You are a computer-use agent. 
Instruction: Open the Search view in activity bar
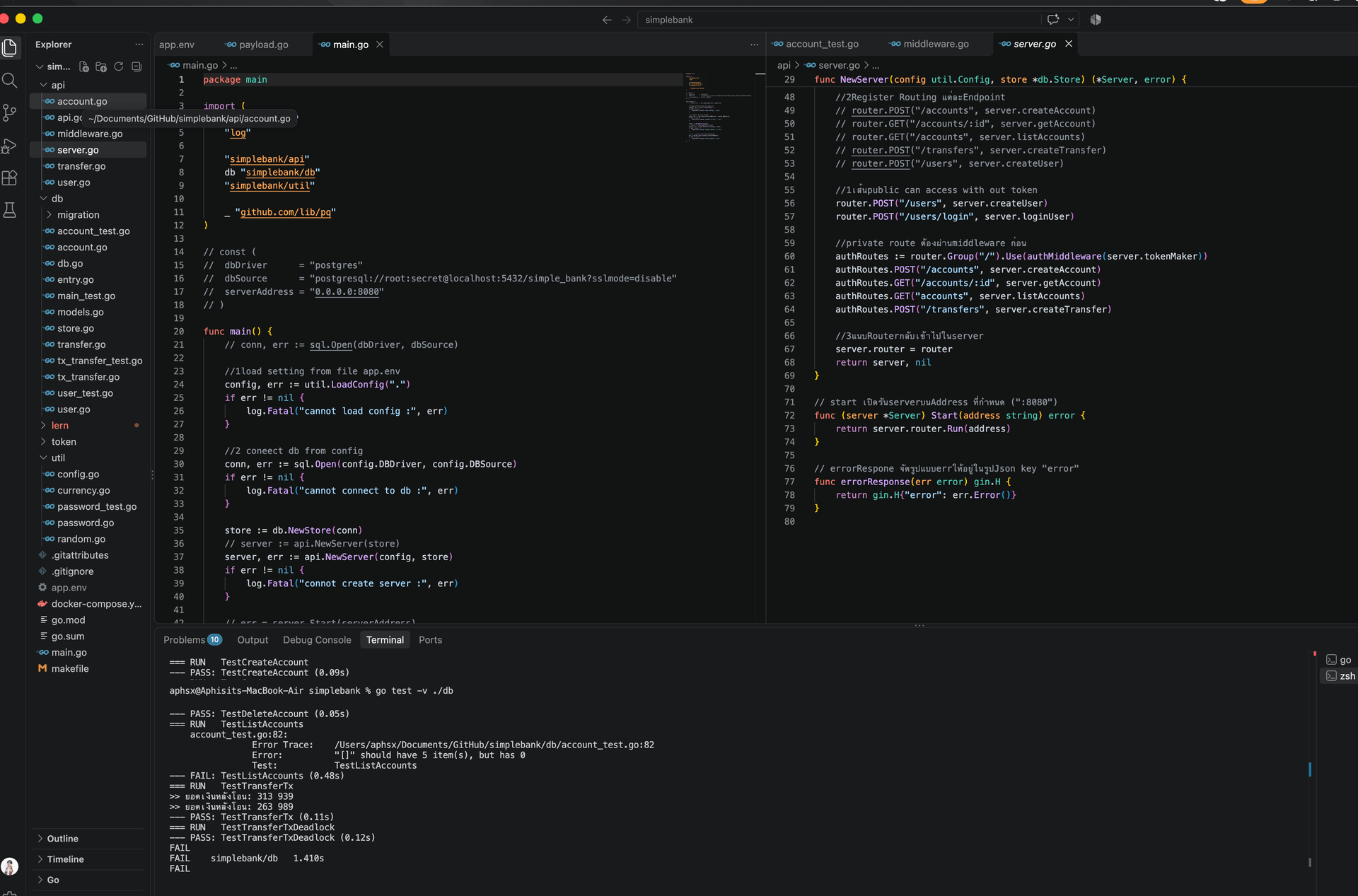click(10, 80)
